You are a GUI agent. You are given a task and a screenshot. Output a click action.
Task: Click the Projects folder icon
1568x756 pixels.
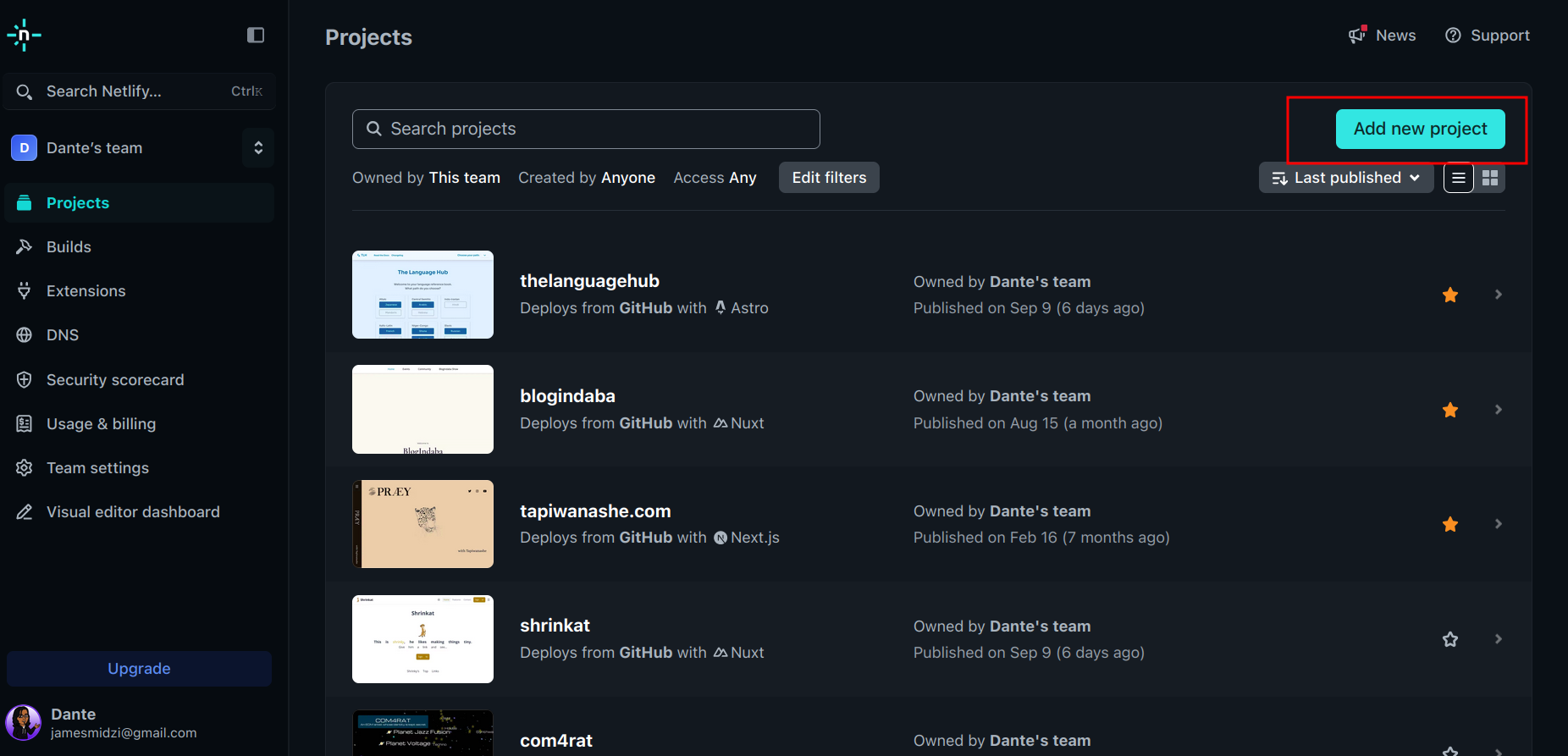(25, 202)
